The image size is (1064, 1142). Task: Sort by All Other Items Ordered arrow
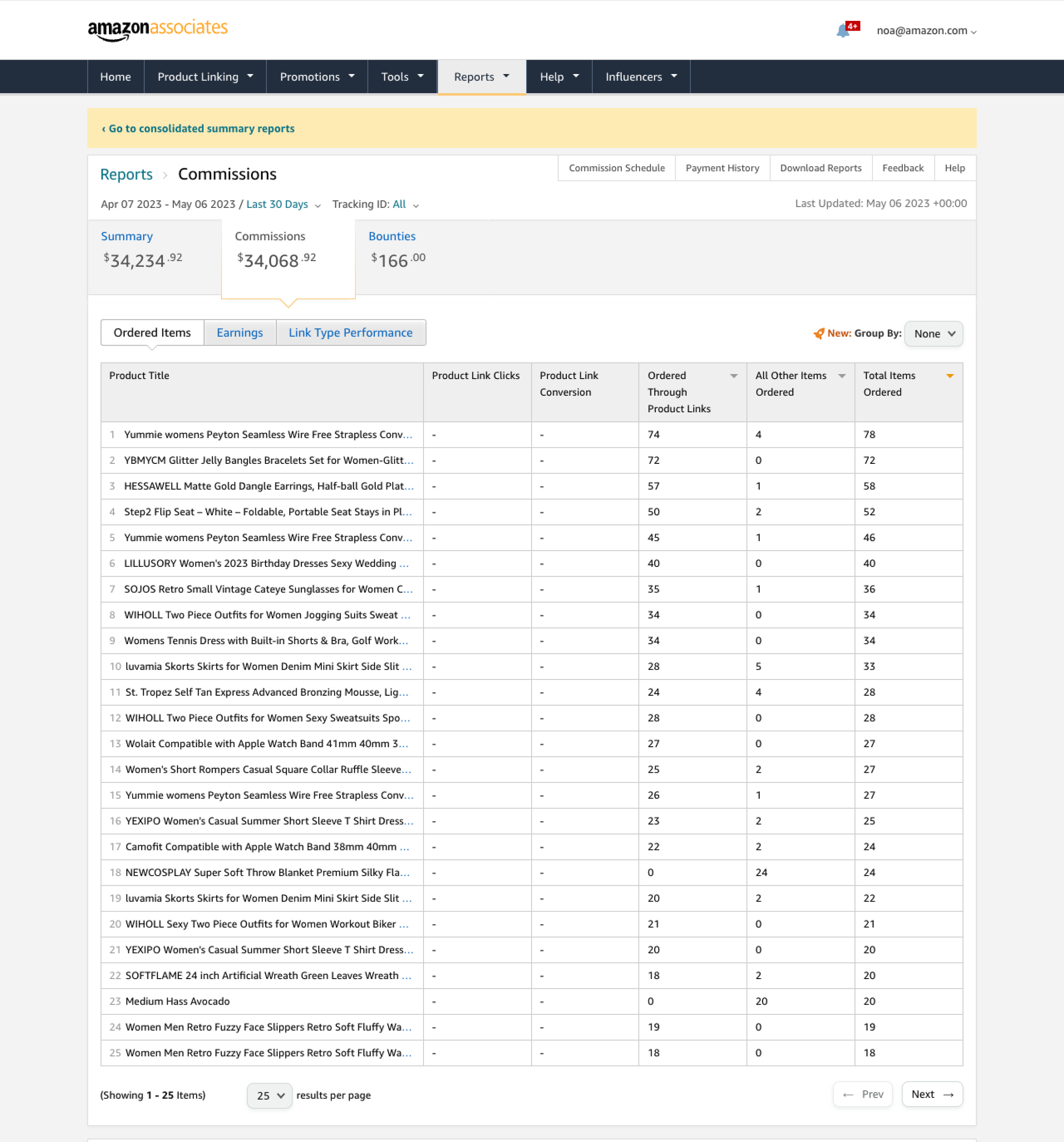click(x=842, y=376)
